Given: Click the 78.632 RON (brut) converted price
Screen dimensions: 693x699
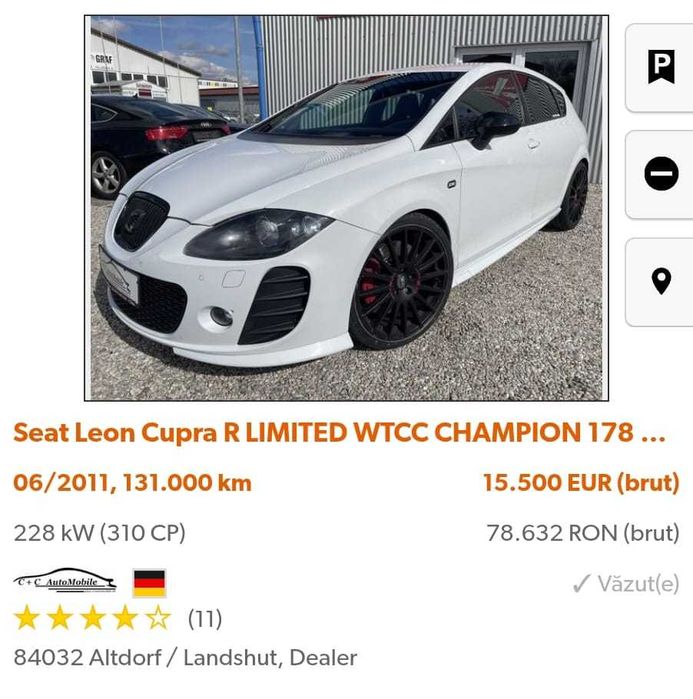Looking at the screenshot, I should coord(583,533).
